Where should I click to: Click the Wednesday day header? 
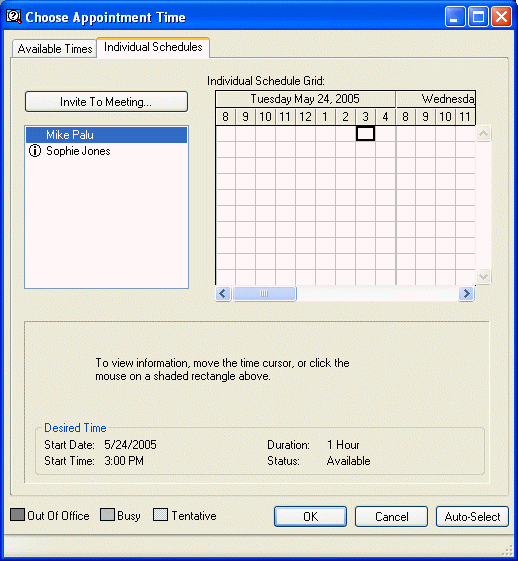click(436, 99)
